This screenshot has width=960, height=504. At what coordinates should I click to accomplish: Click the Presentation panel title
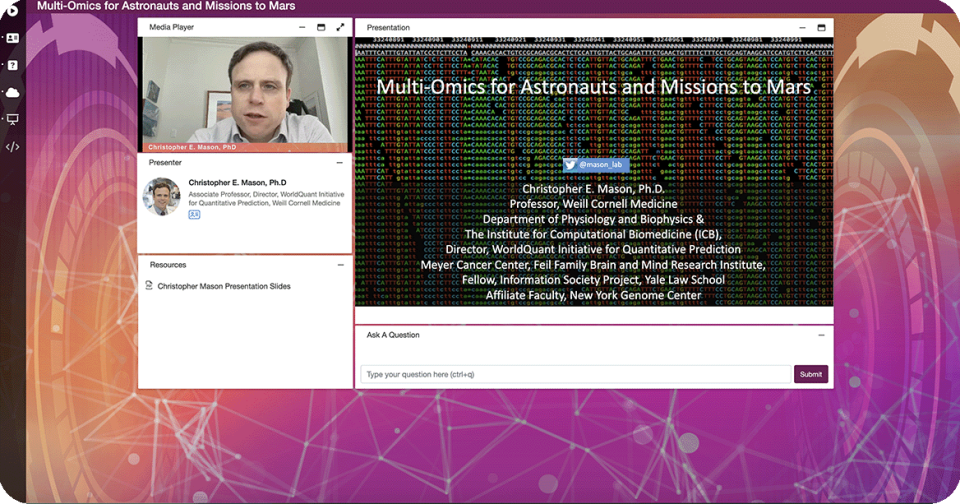point(388,28)
